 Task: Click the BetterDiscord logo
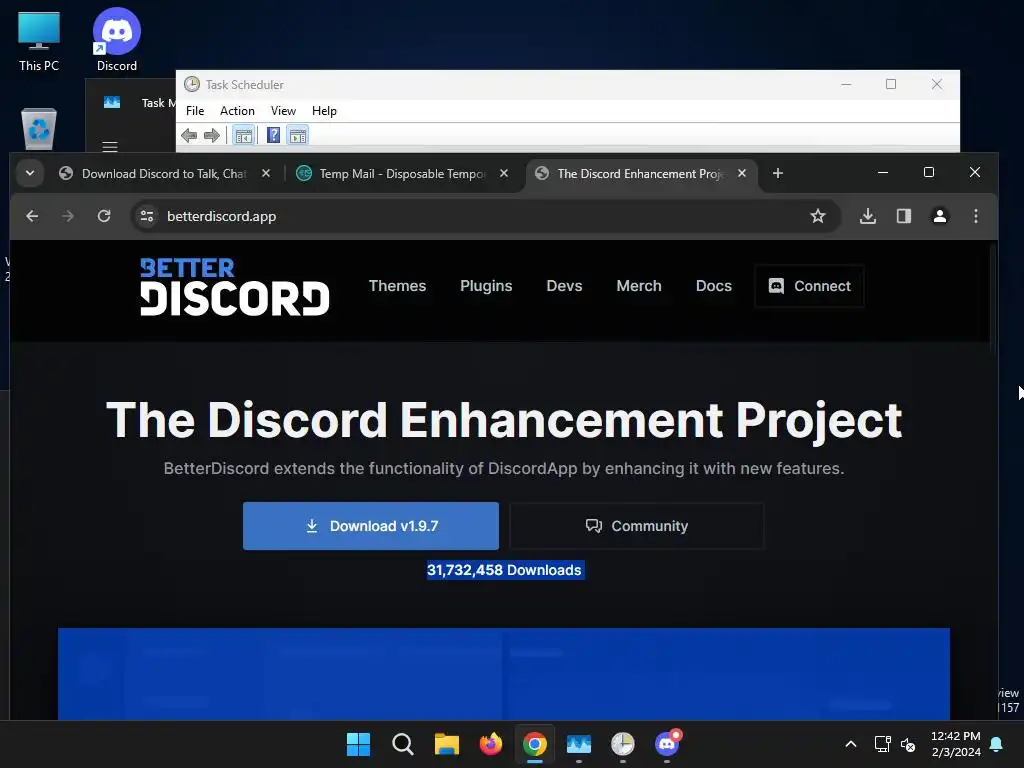pyautogui.click(x=234, y=287)
